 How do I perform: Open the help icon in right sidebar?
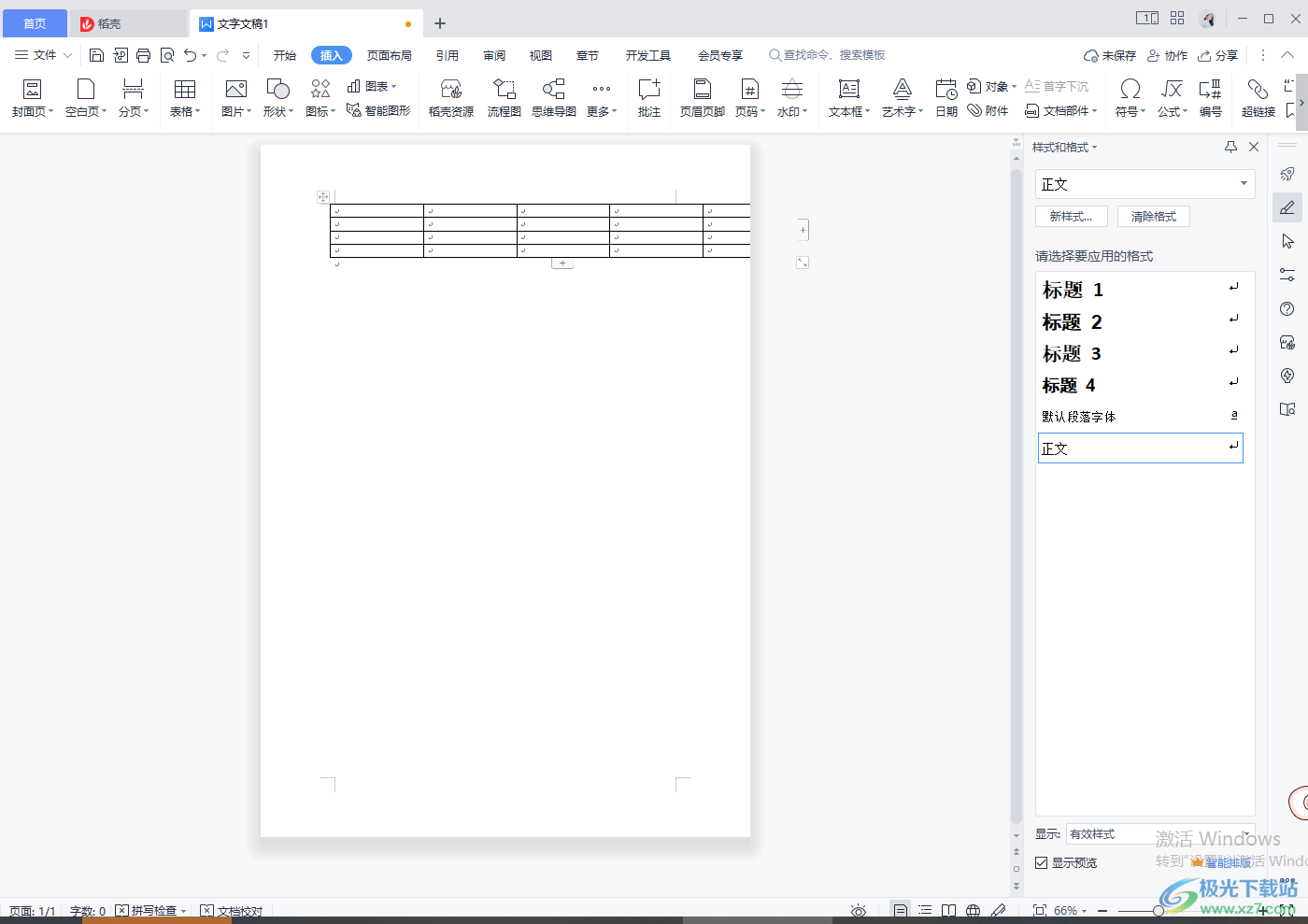(1287, 308)
